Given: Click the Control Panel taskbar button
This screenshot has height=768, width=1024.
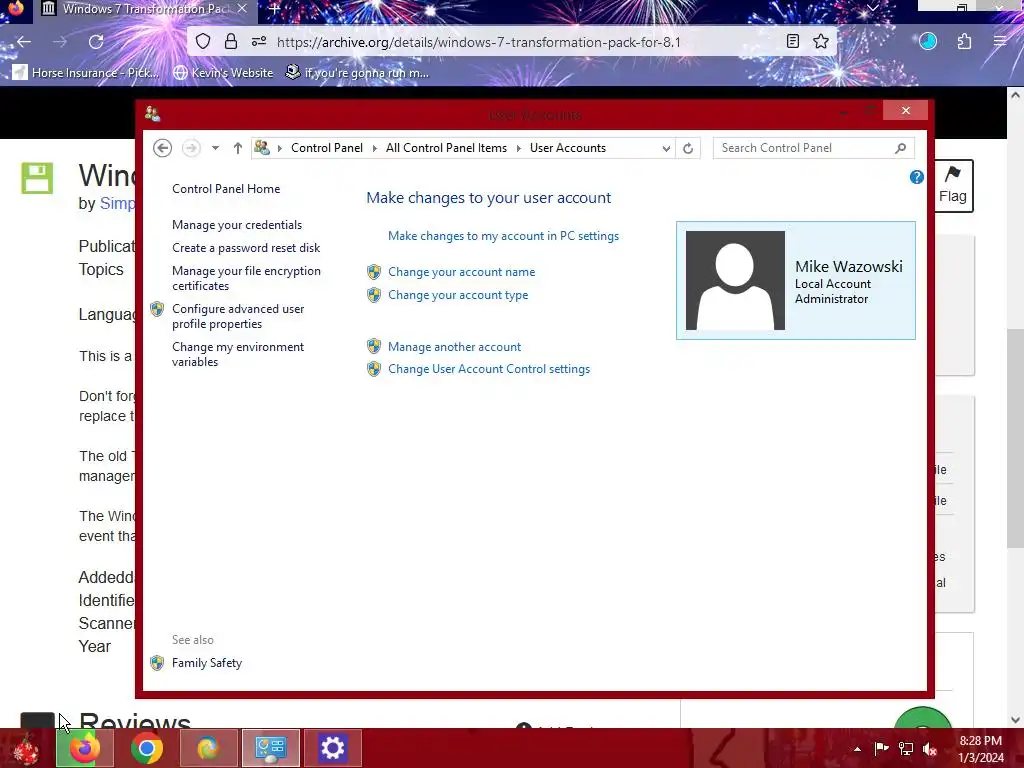Looking at the screenshot, I should pos(270,748).
